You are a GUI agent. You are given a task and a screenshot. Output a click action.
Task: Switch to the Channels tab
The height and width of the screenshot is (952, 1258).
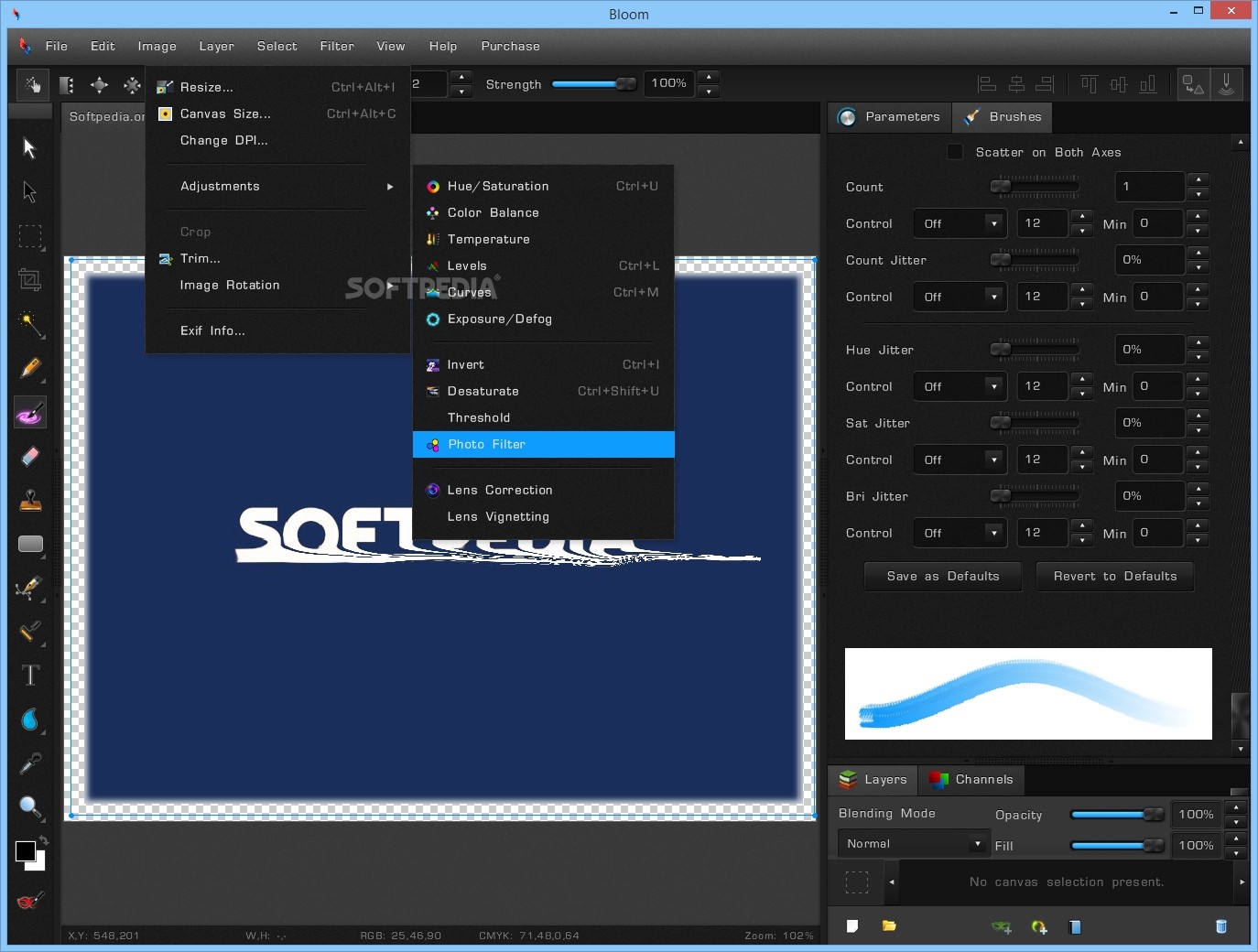click(x=971, y=780)
